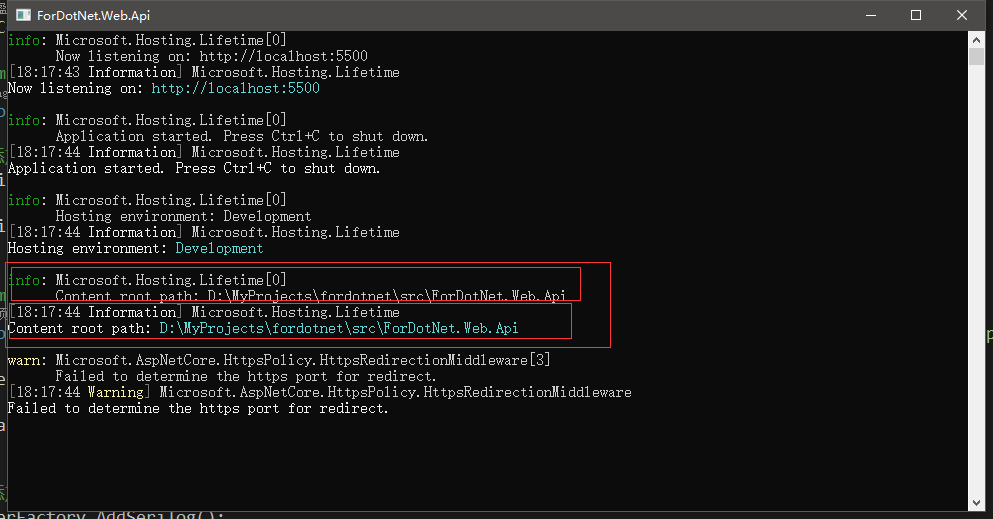
Task: Click the vertical scrollbar thumb
Action: click(x=977, y=56)
